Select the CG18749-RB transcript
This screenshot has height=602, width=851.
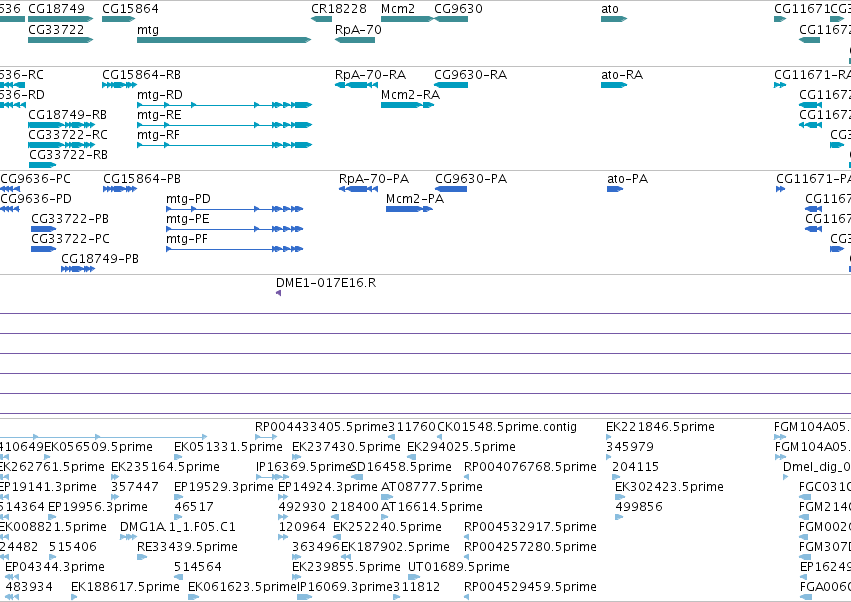coord(61,125)
